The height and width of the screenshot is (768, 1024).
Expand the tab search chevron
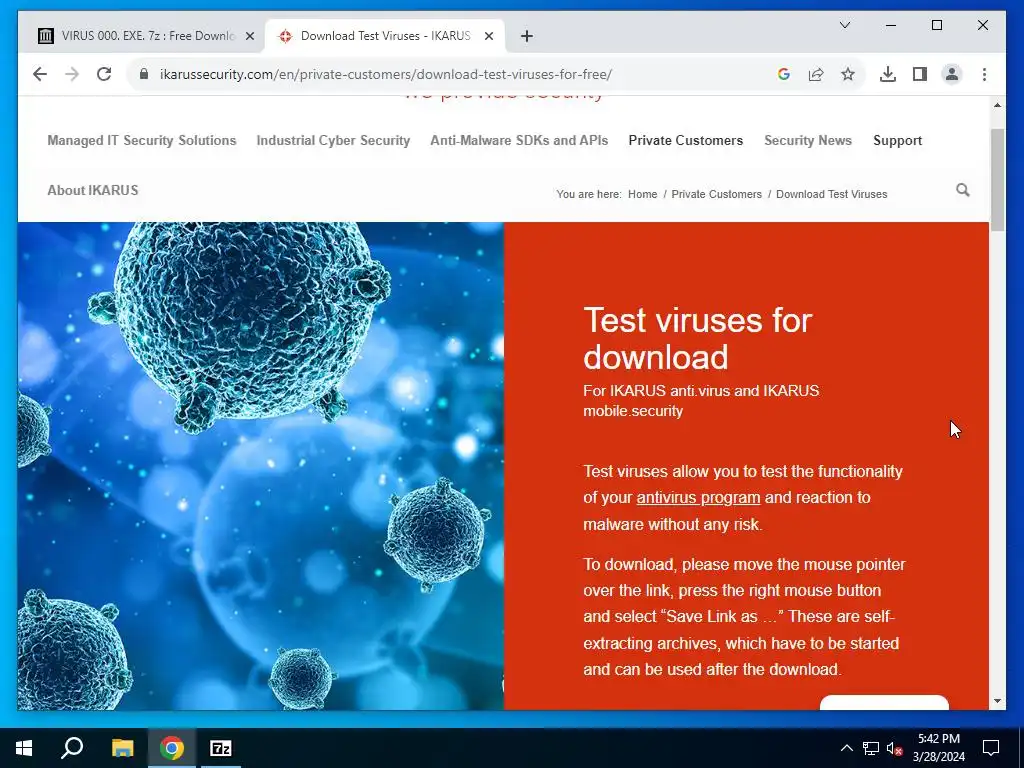click(844, 25)
